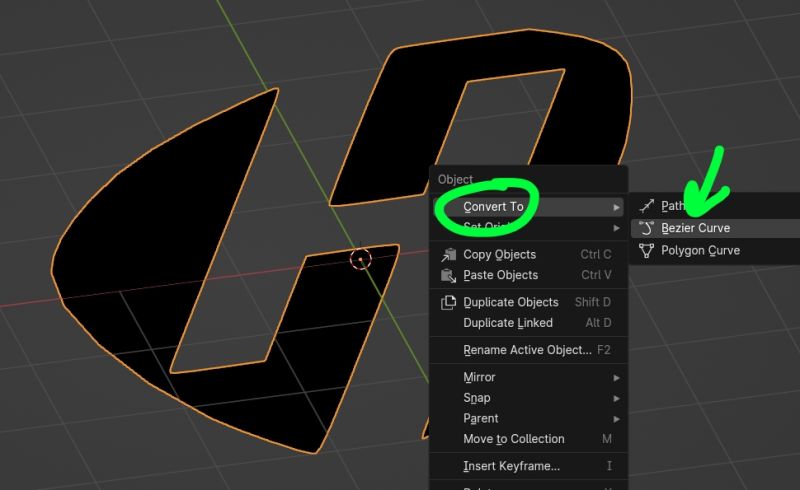The image size is (800, 490).
Task: Click the Paste Objects clipboard icon
Action: click(448, 276)
